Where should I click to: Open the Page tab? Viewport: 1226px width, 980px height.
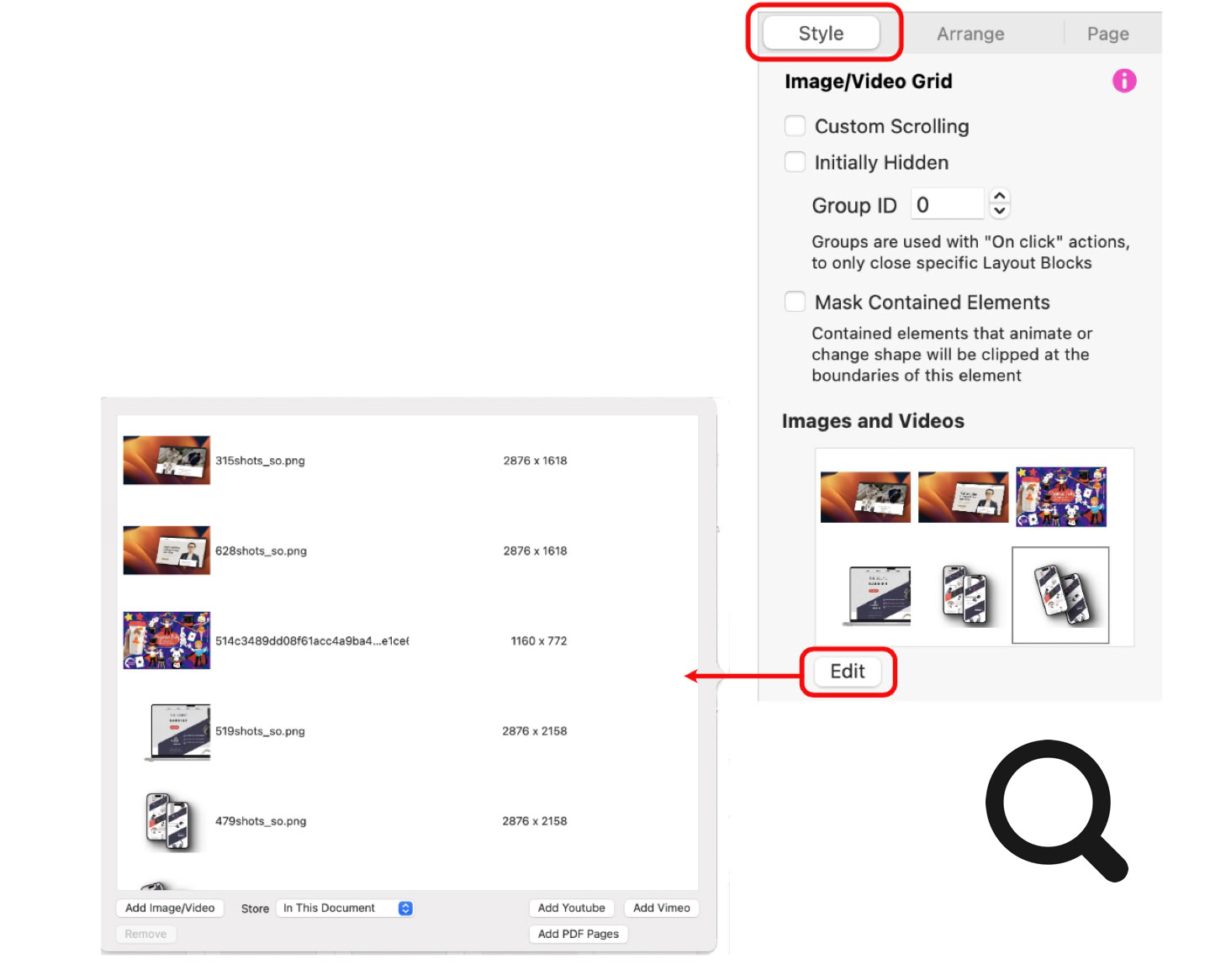point(1107,34)
